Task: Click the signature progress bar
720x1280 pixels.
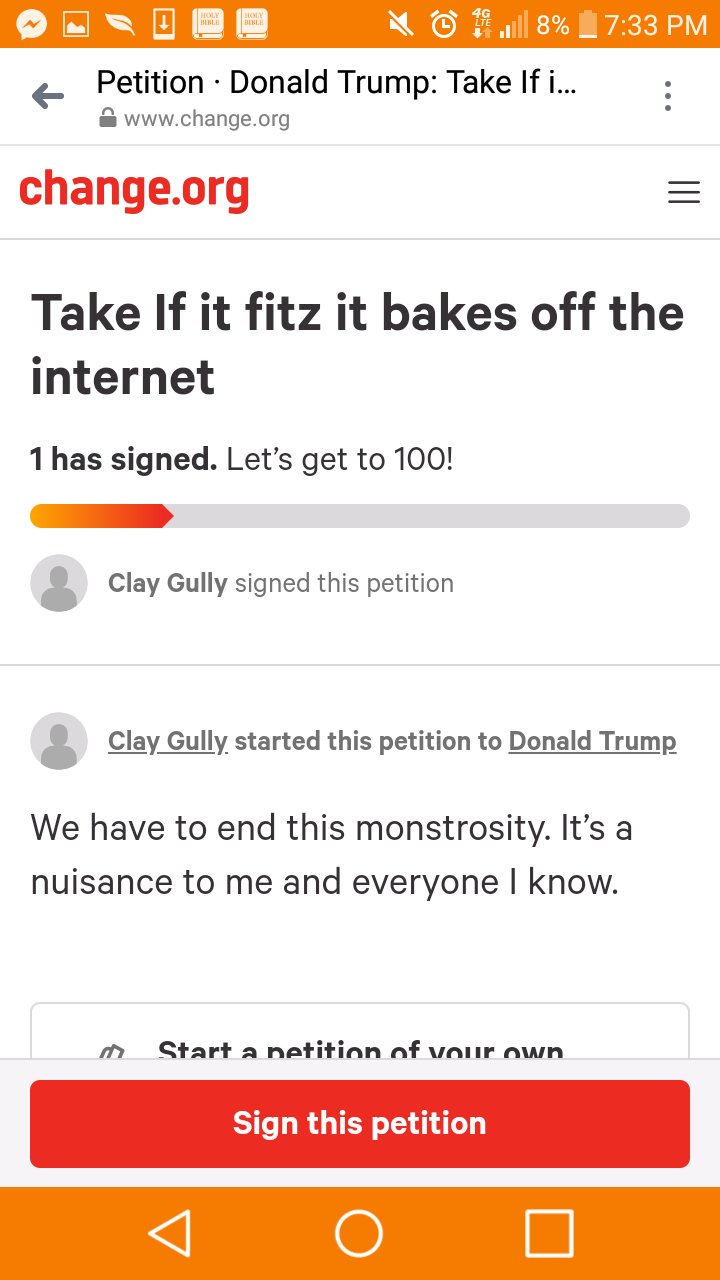Action: 360,516
